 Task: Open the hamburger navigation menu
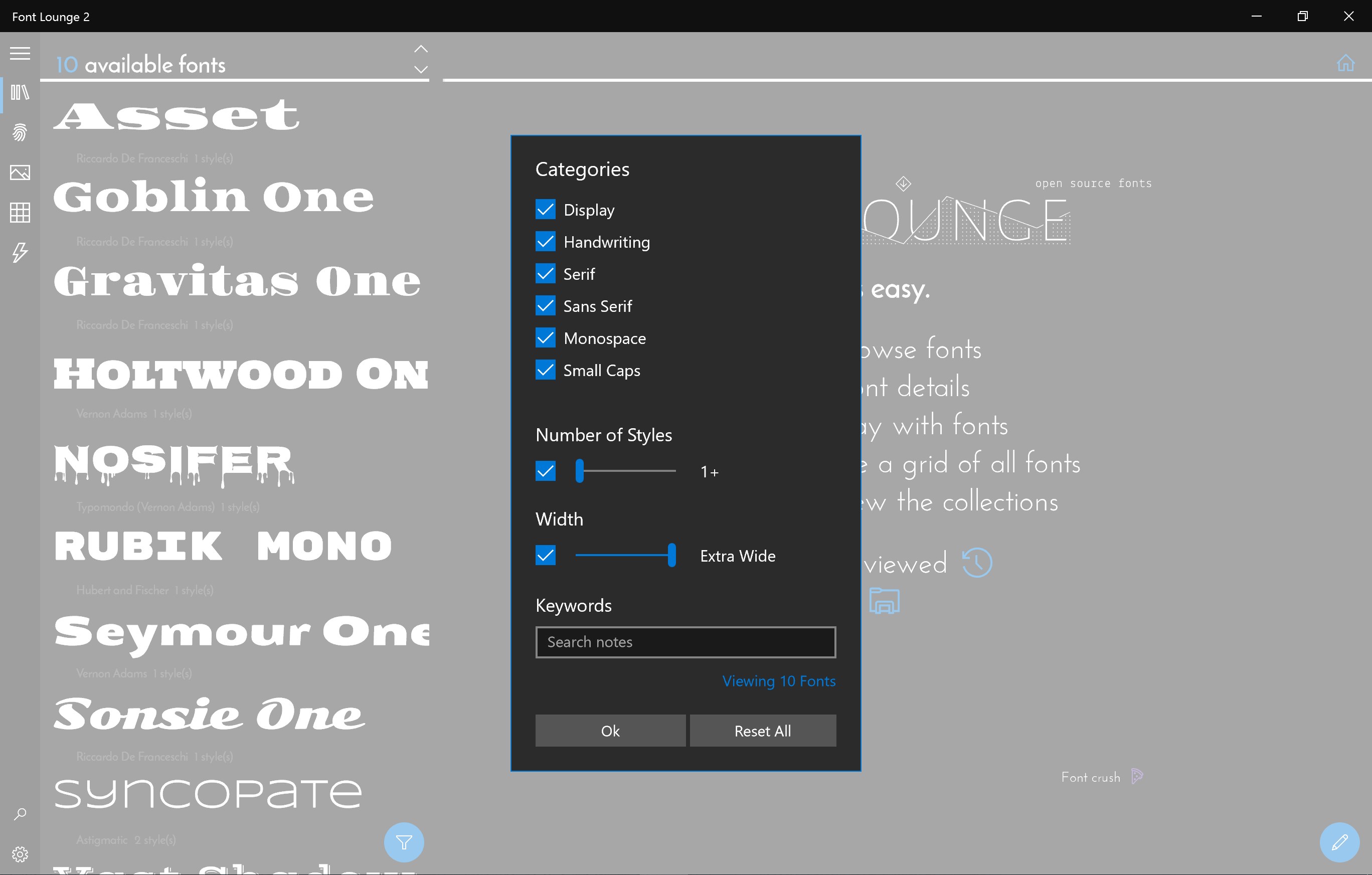coord(20,53)
